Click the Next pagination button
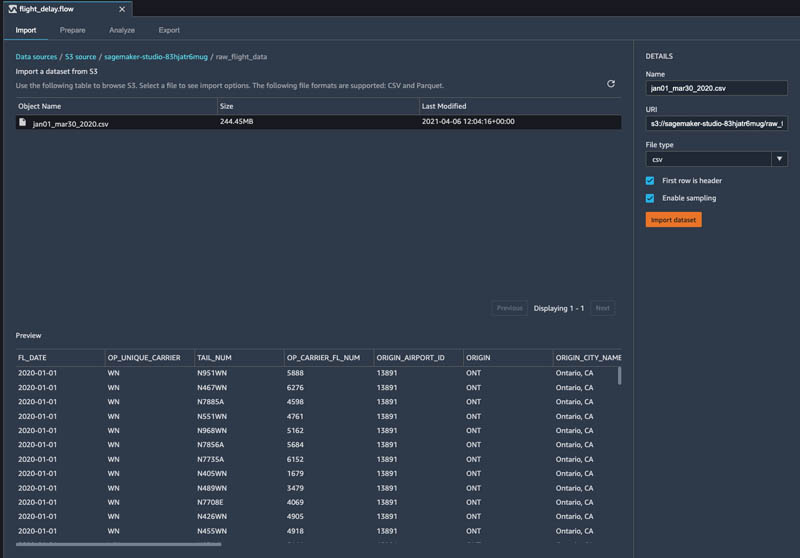 [x=603, y=308]
